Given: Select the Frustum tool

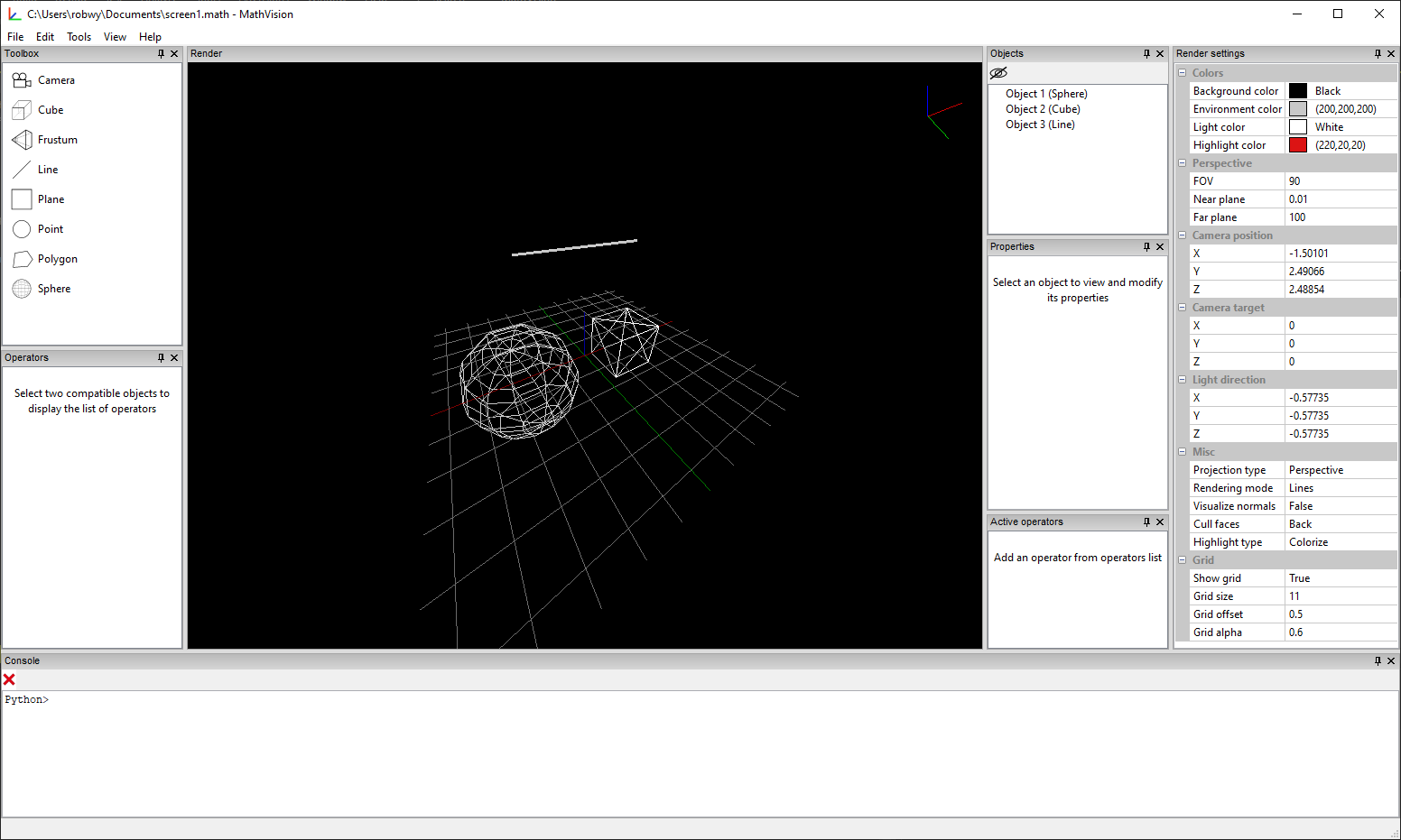Looking at the screenshot, I should 58,139.
